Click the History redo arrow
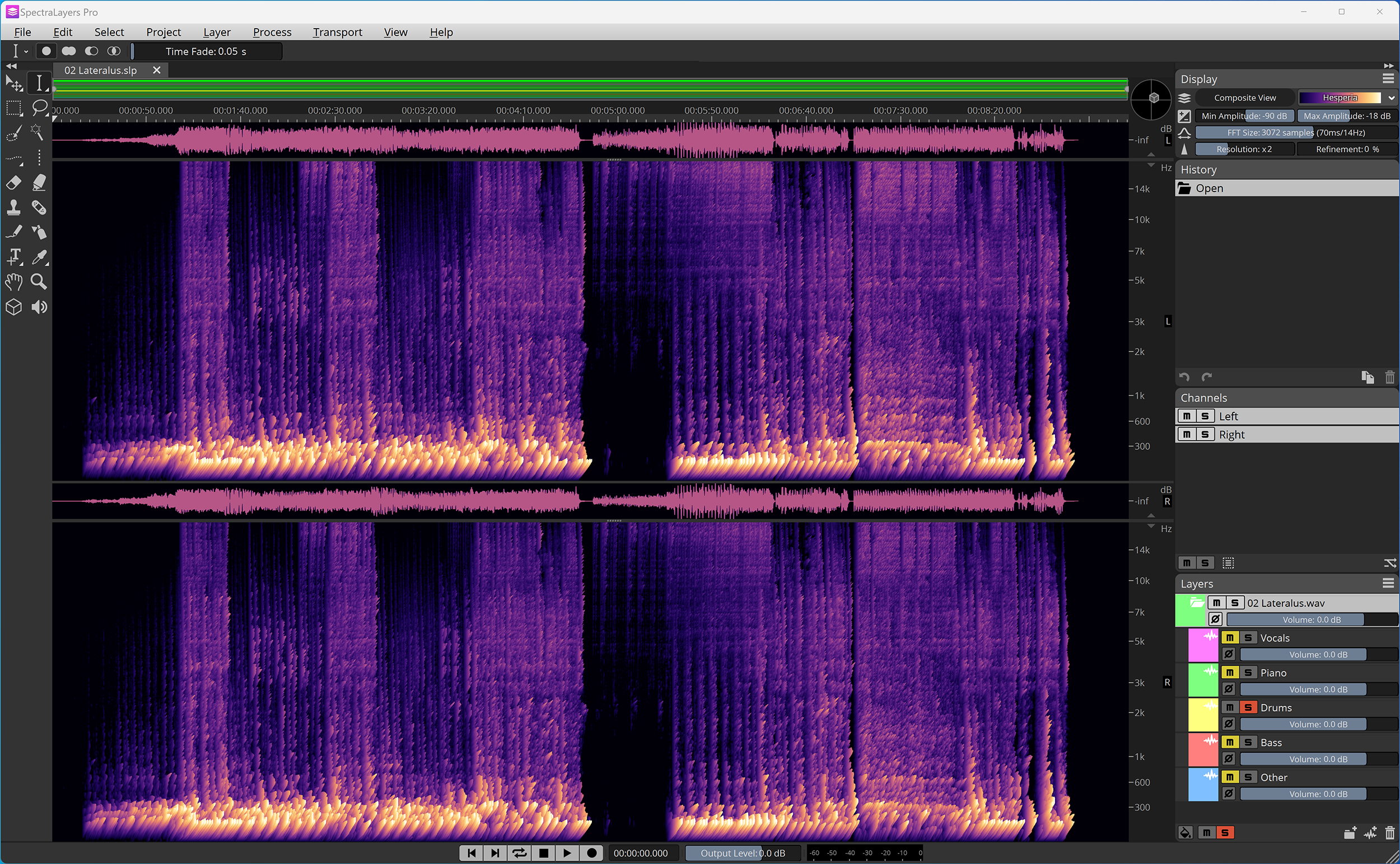This screenshot has width=1400, height=864. (x=1206, y=377)
